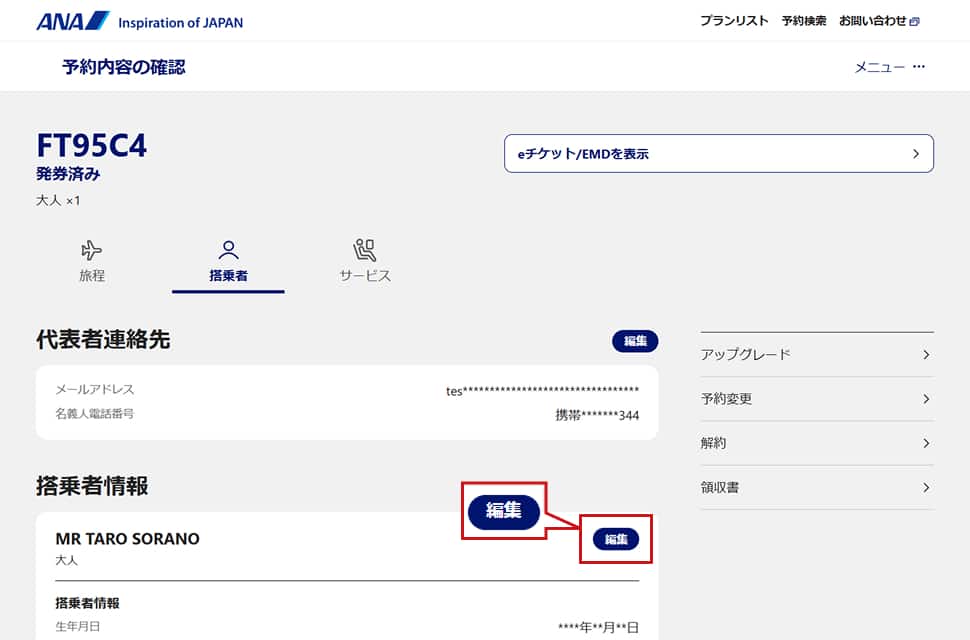Click the masked 名義人電話番号 value
The width and height of the screenshot is (970, 640).
597,415
